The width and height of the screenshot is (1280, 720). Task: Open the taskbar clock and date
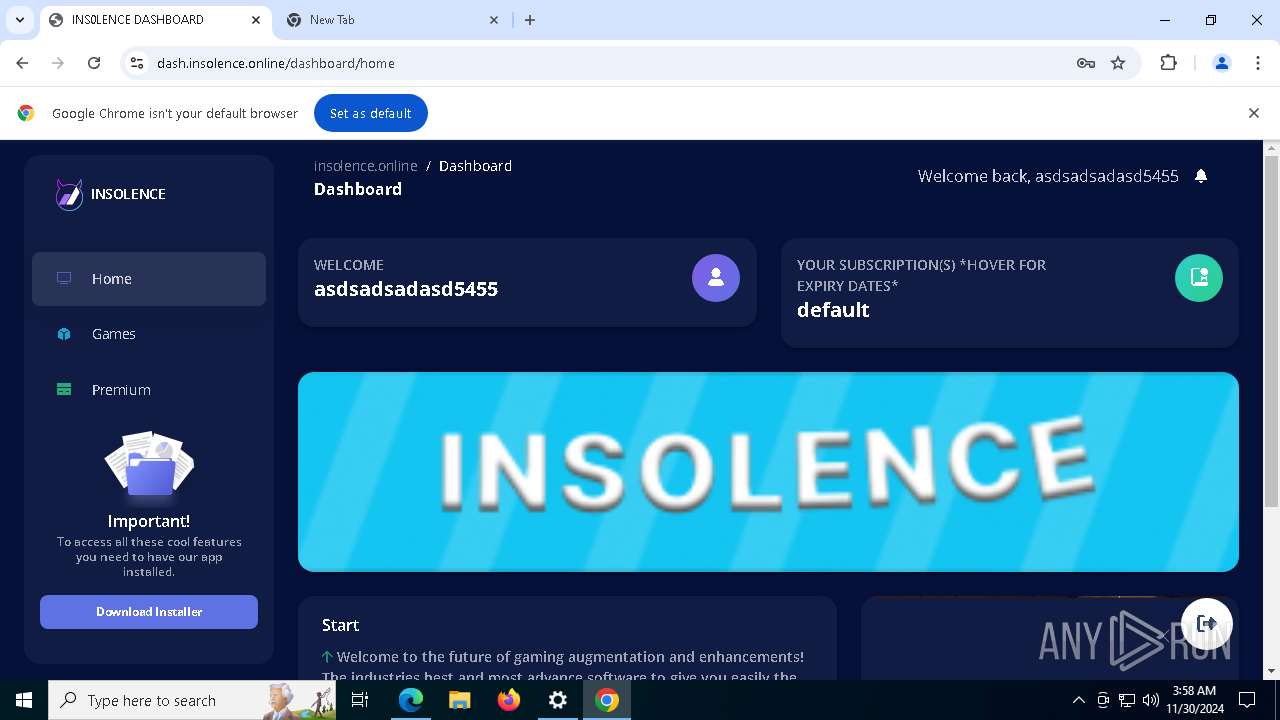point(1194,700)
